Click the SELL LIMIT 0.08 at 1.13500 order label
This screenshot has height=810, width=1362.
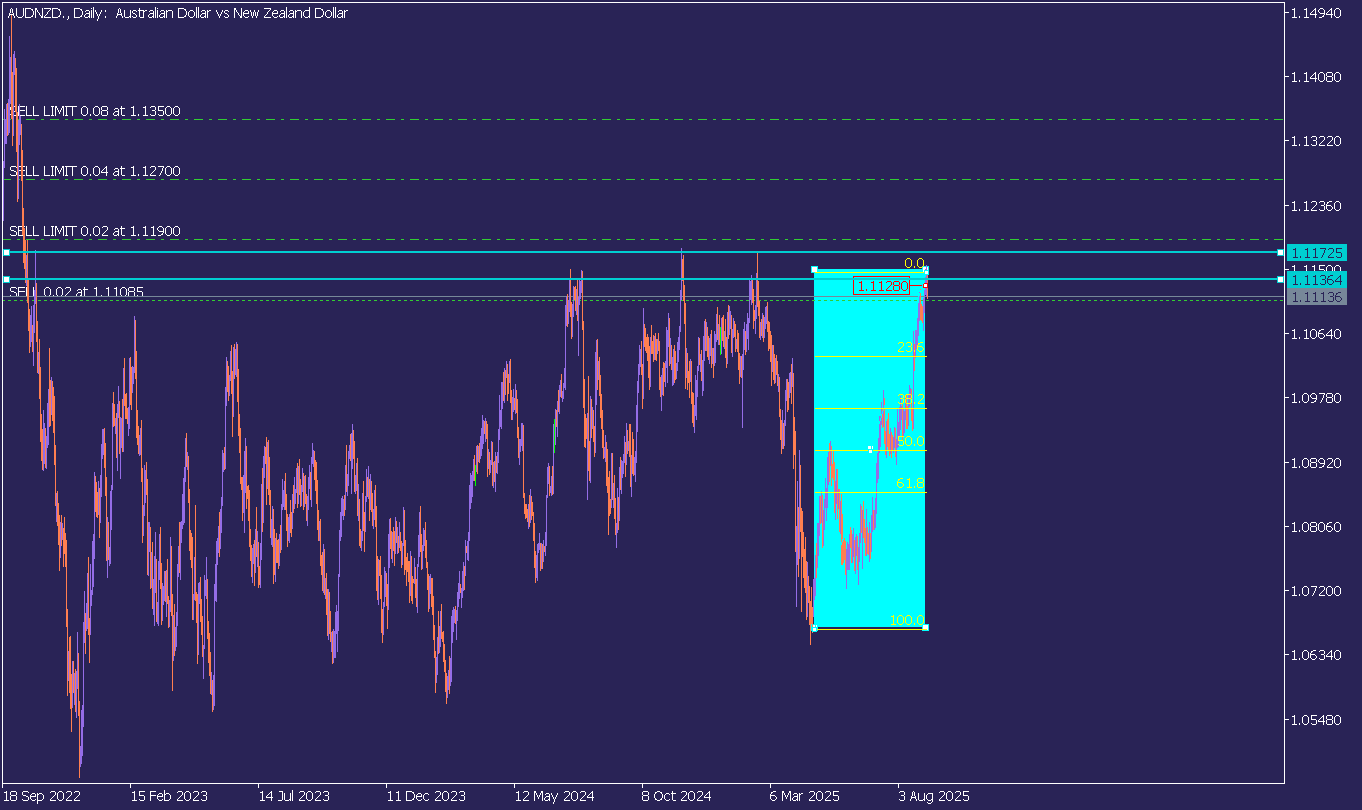point(95,111)
